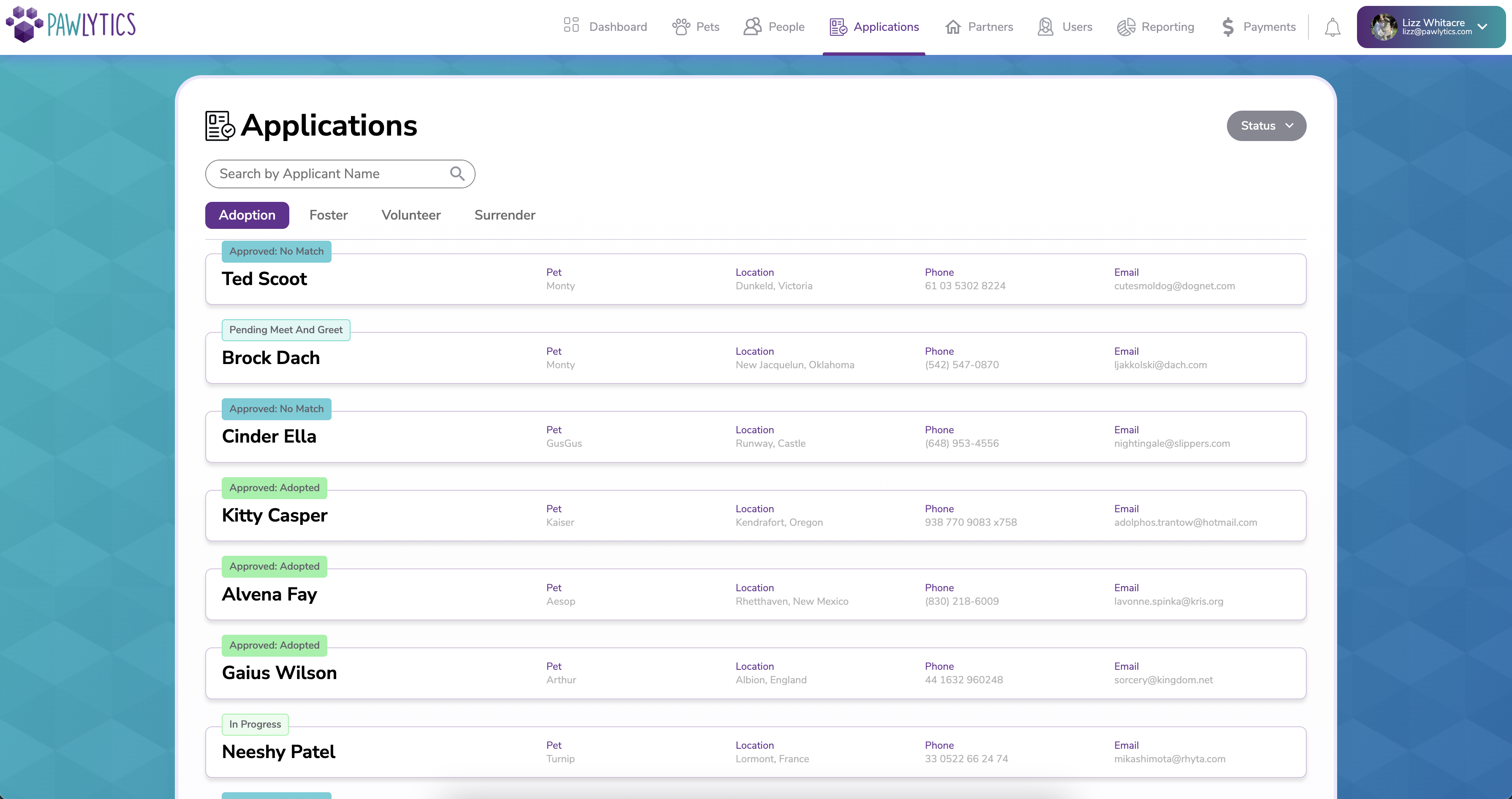This screenshot has width=1512, height=799.
Task: Click the Users magnifier-person icon
Action: 1045,27
